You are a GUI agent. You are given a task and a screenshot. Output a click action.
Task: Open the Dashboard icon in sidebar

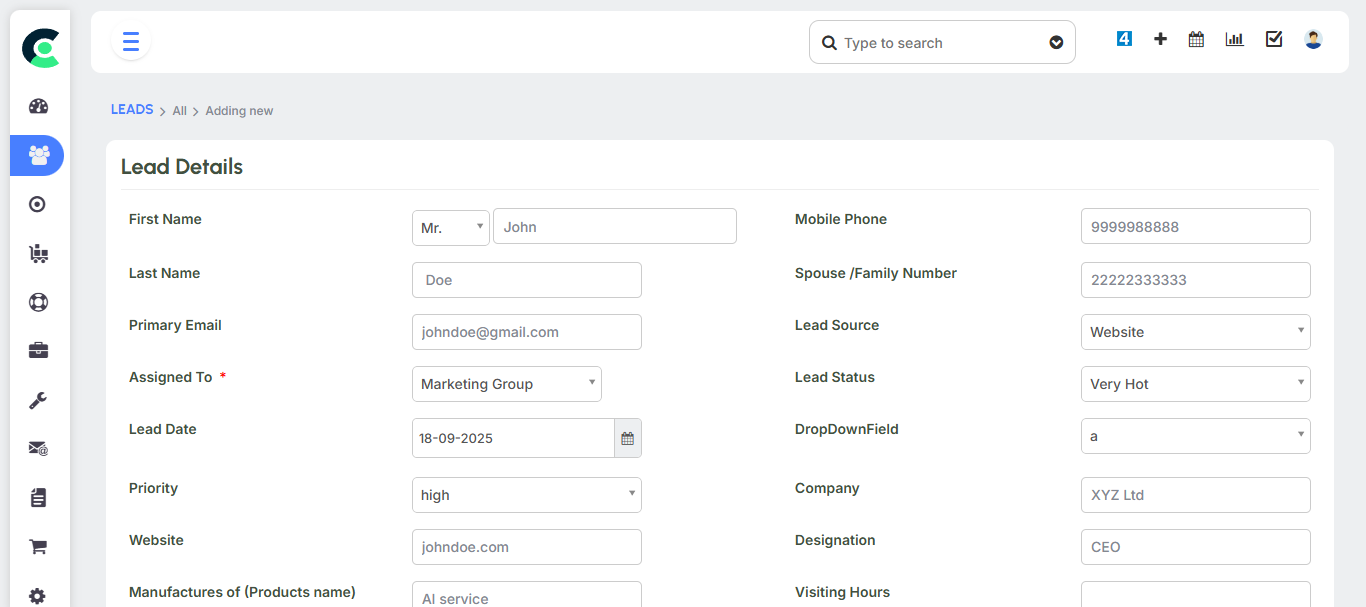pos(37,106)
